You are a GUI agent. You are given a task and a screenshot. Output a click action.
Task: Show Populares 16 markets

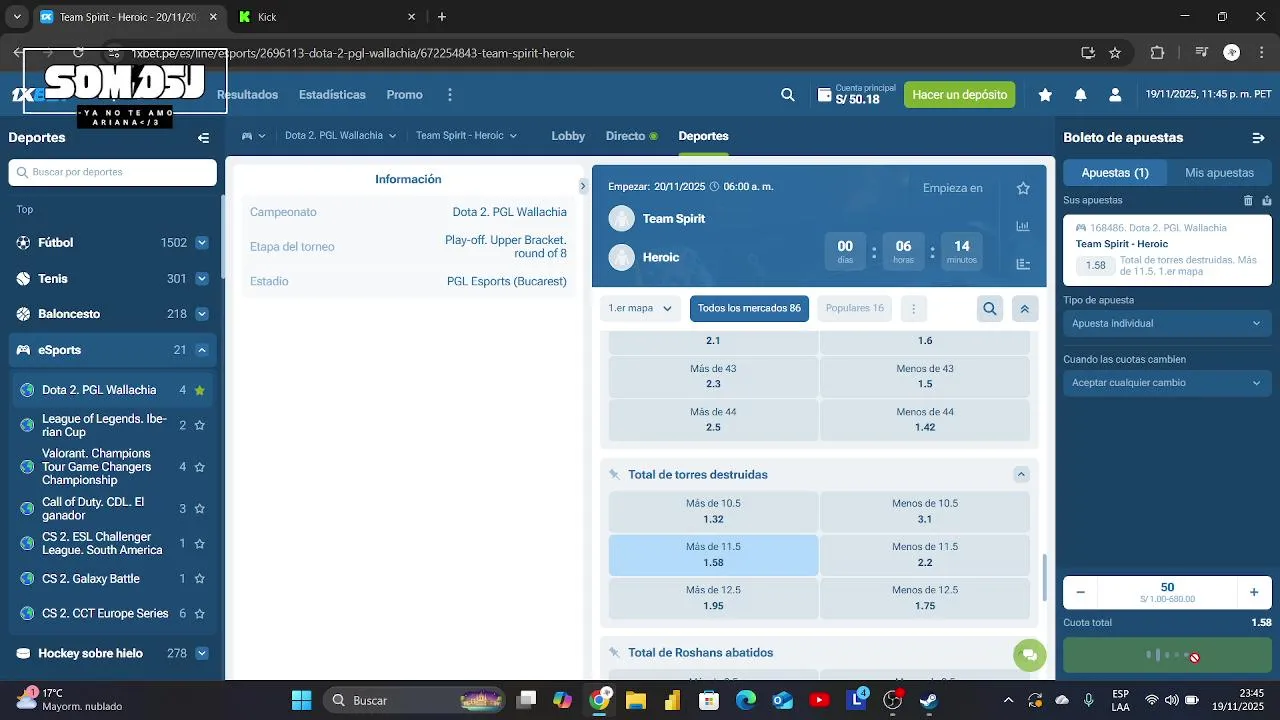point(854,309)
